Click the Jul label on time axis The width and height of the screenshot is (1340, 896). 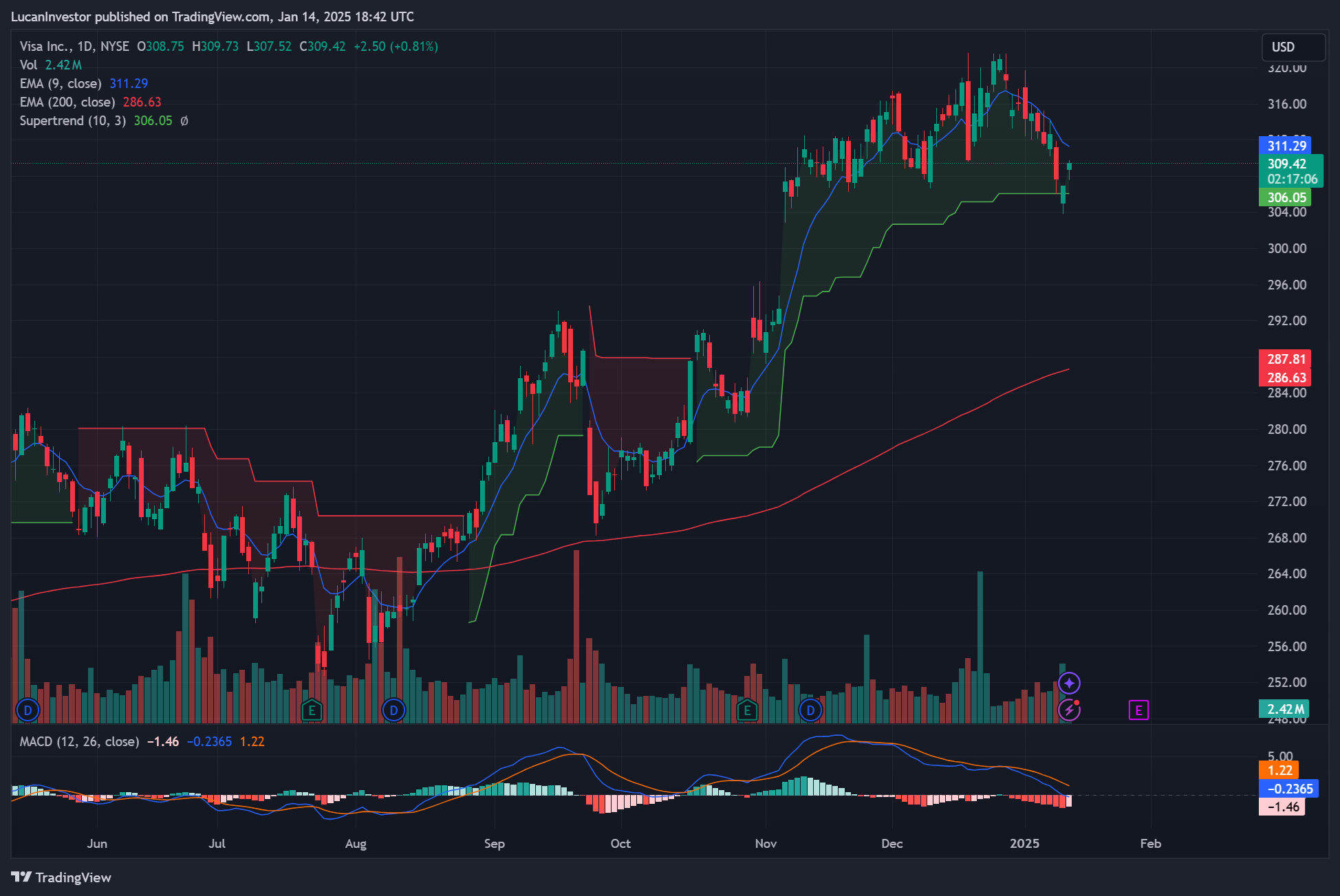pyautogui.click(x=217, y=843)
